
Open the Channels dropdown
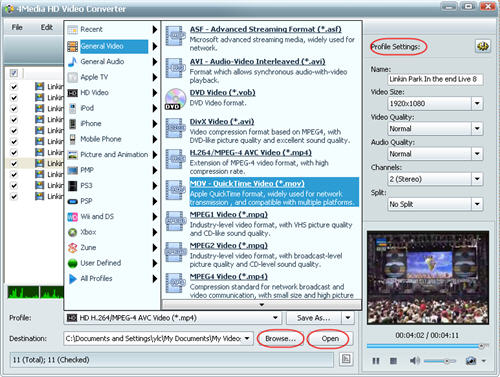pos(477,179)
